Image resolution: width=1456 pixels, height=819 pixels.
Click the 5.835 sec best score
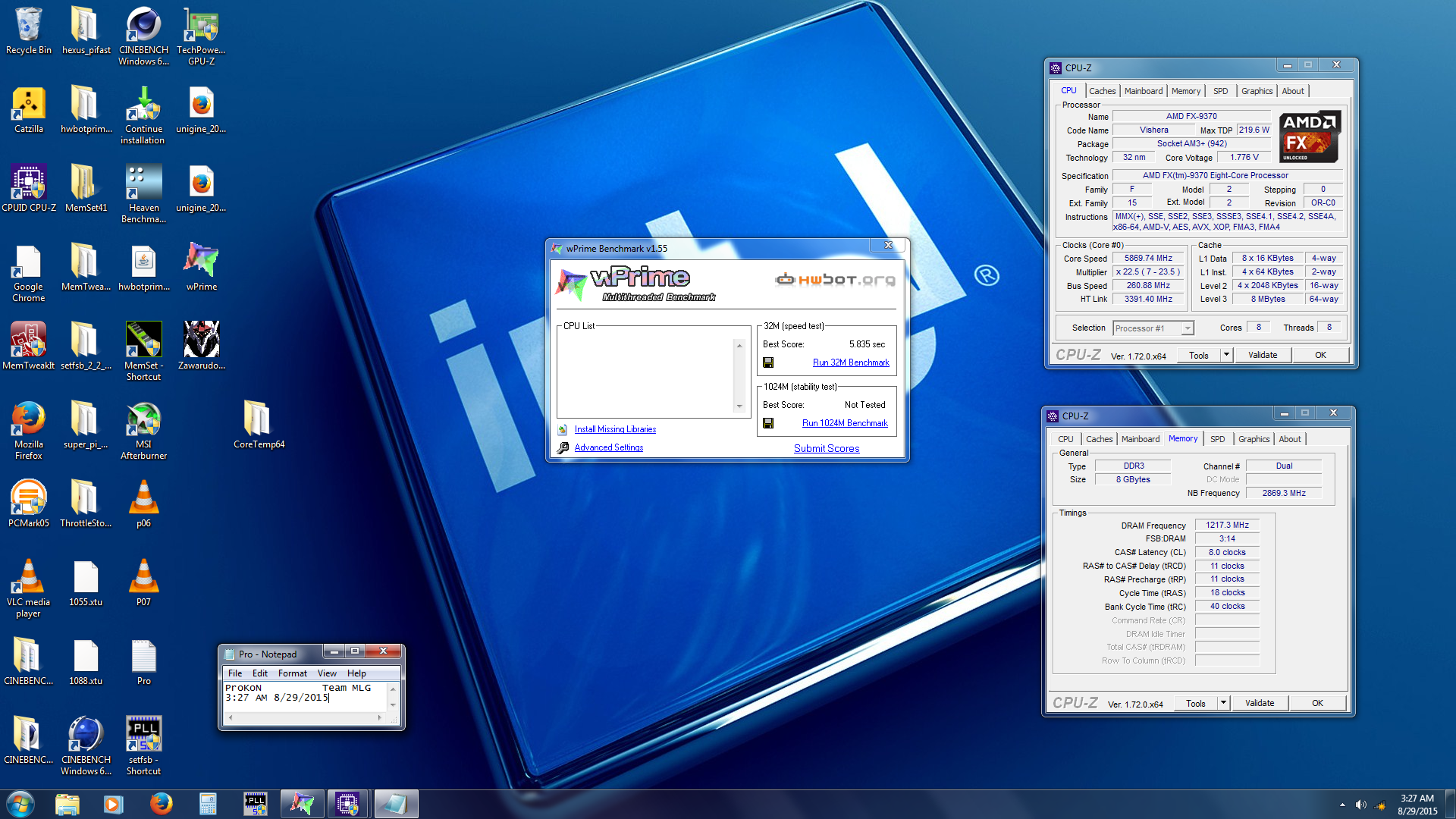pos(867,344)
